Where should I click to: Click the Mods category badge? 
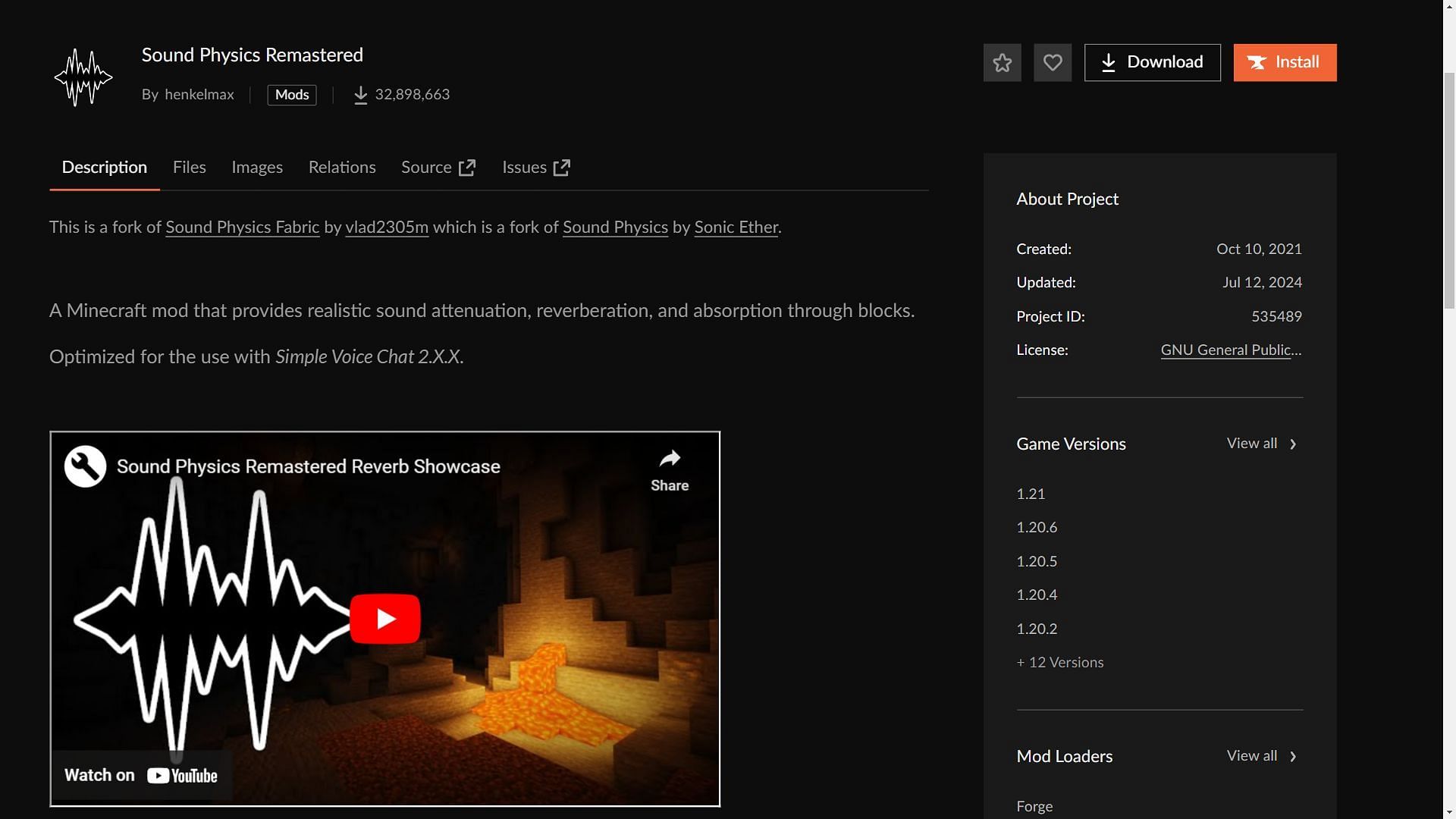(x=291, y=95)
